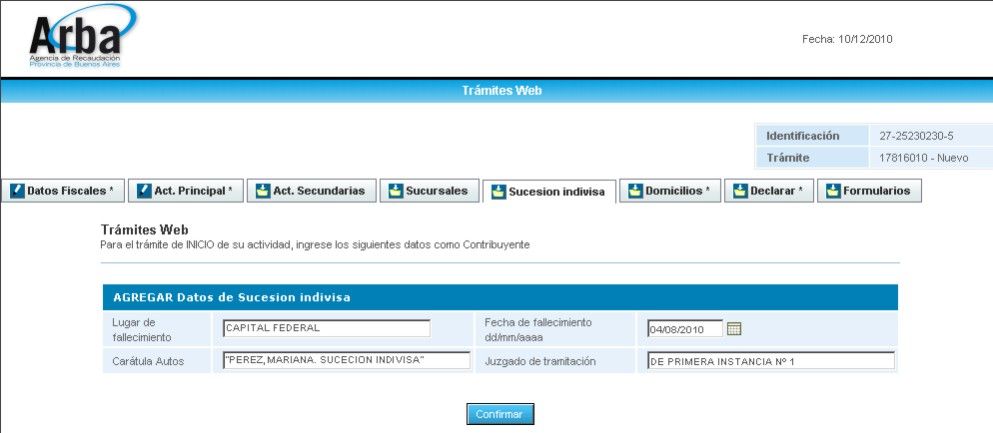Image resolution: width=993 pixels, height=433 pixels.
Task: Click the icon on Sucesion indivisa tab
Action: click(x=498, y=192)
